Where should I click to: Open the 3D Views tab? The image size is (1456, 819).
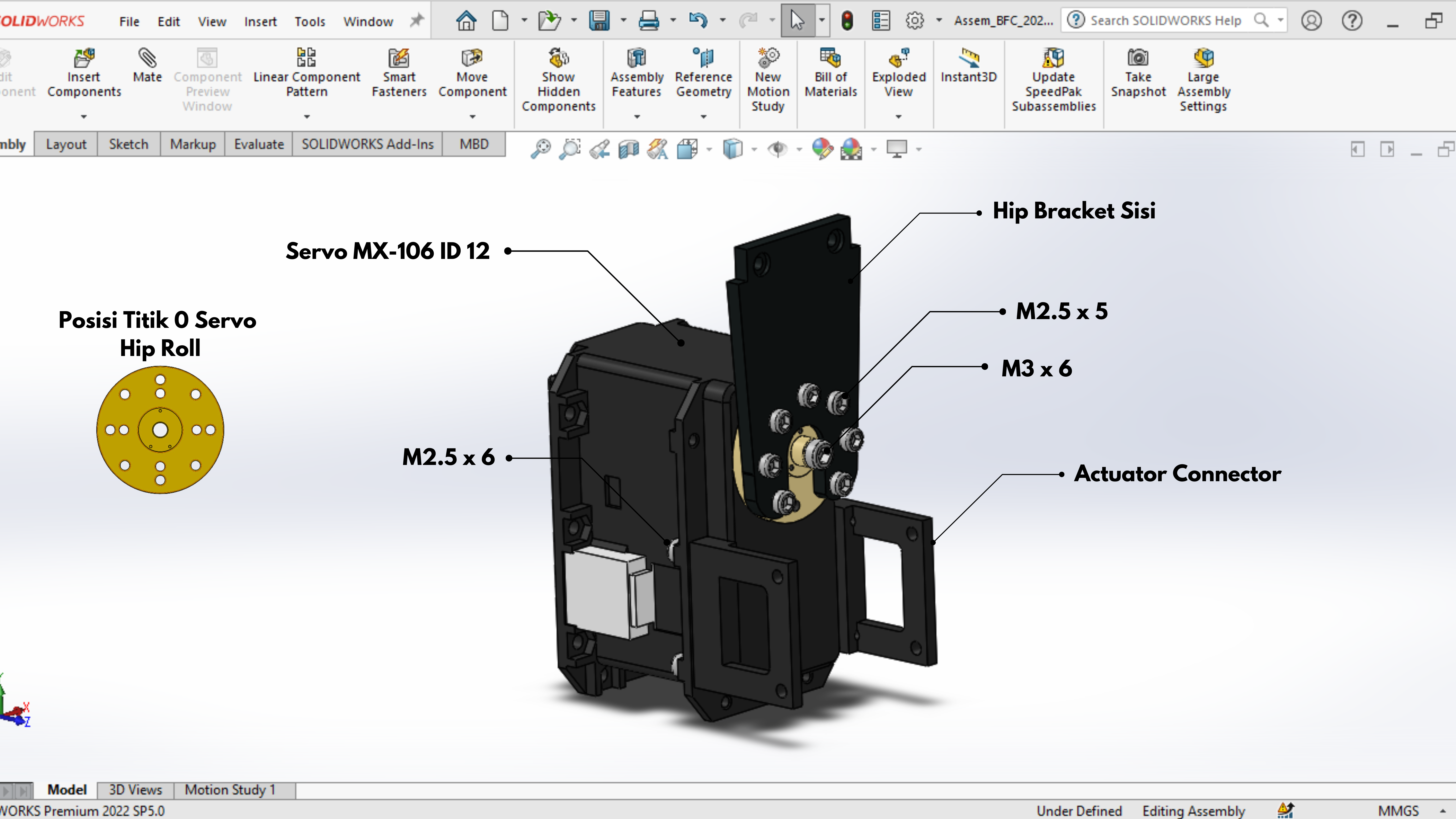pyautogui.click(x=135, y=790)
